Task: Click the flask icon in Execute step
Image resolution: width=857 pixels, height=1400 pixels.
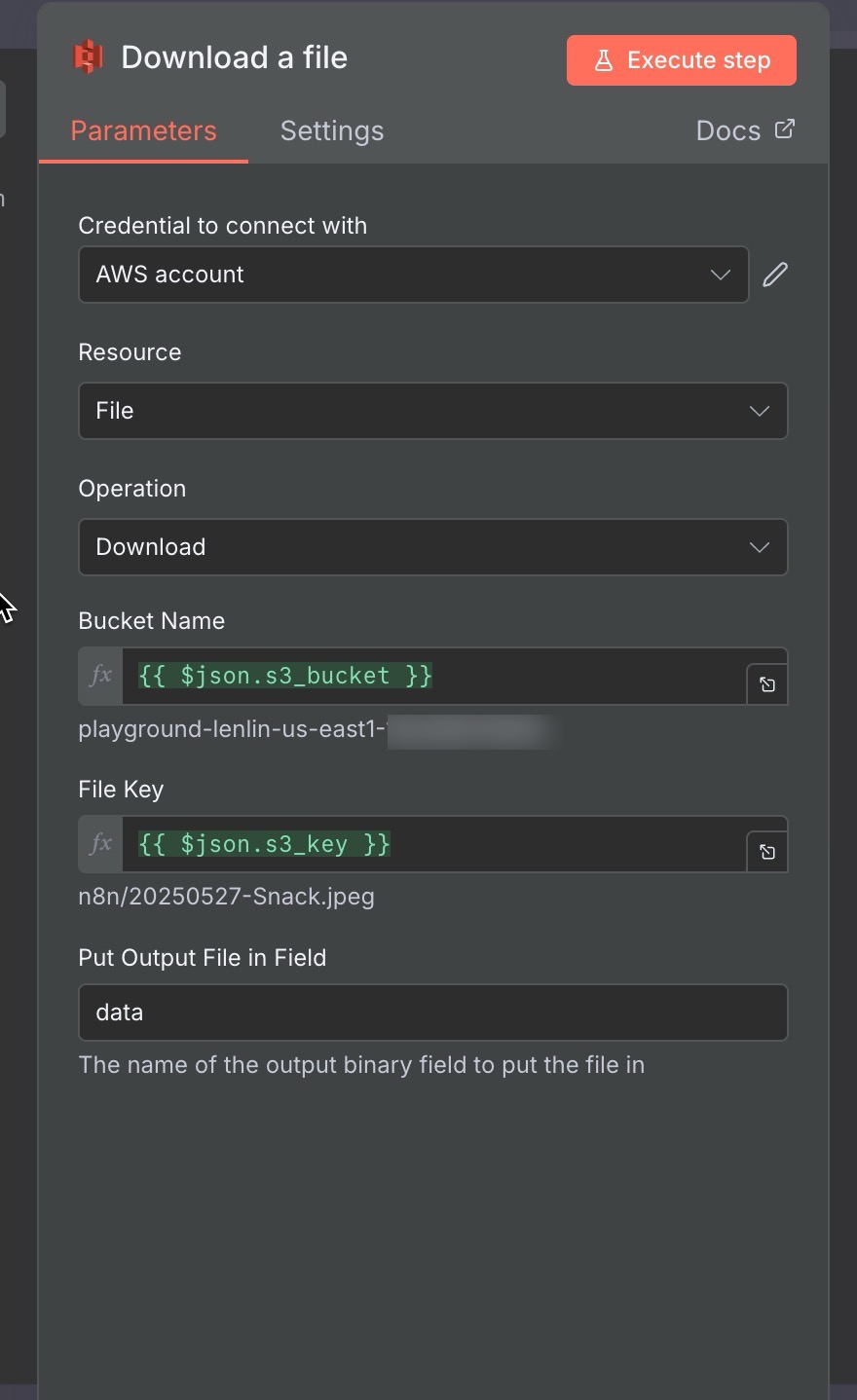Action: pyautogui.click(x=604, y=60)
